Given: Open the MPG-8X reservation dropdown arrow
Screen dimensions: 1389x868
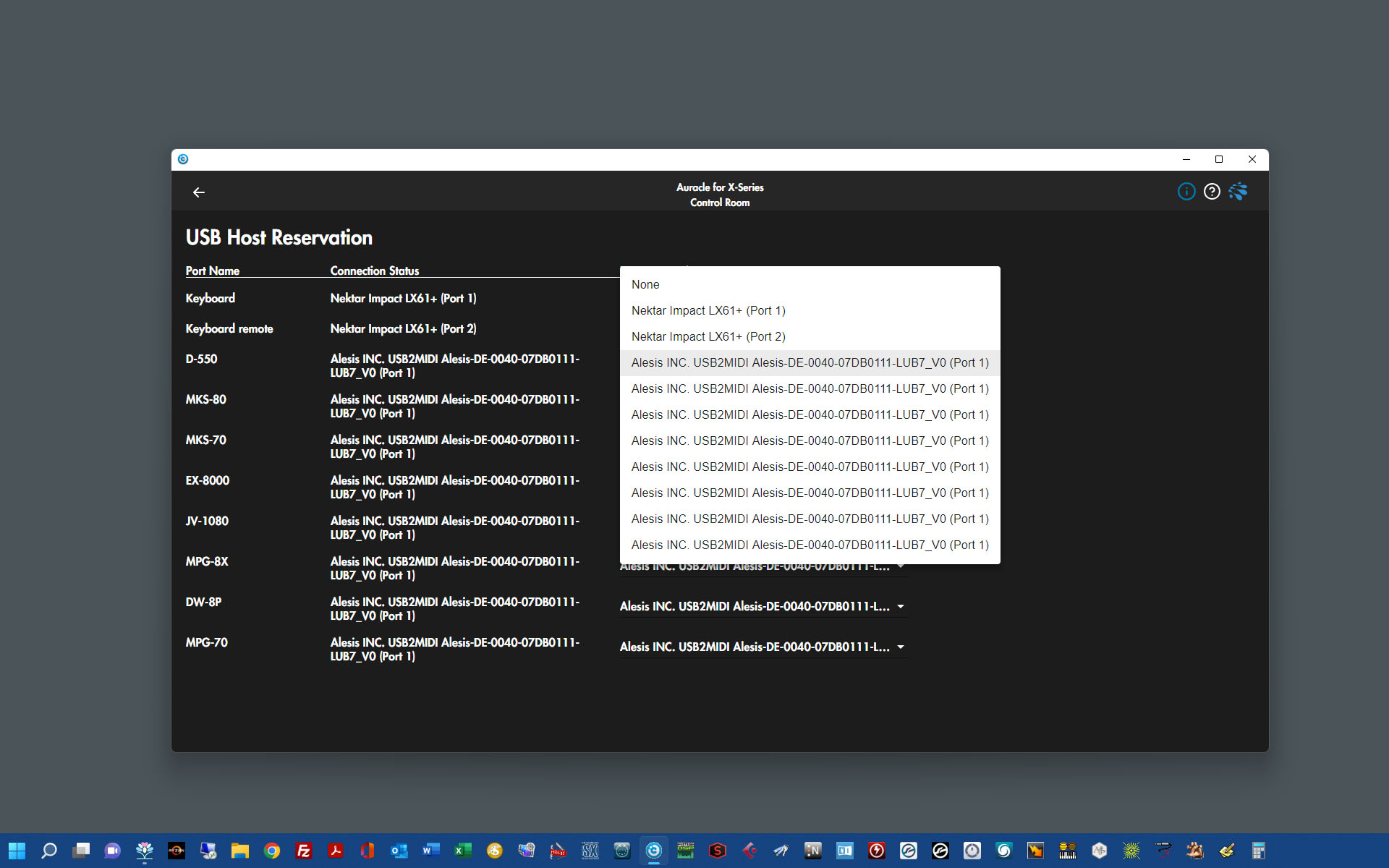Looking at the screenshot, I should 901,567.
